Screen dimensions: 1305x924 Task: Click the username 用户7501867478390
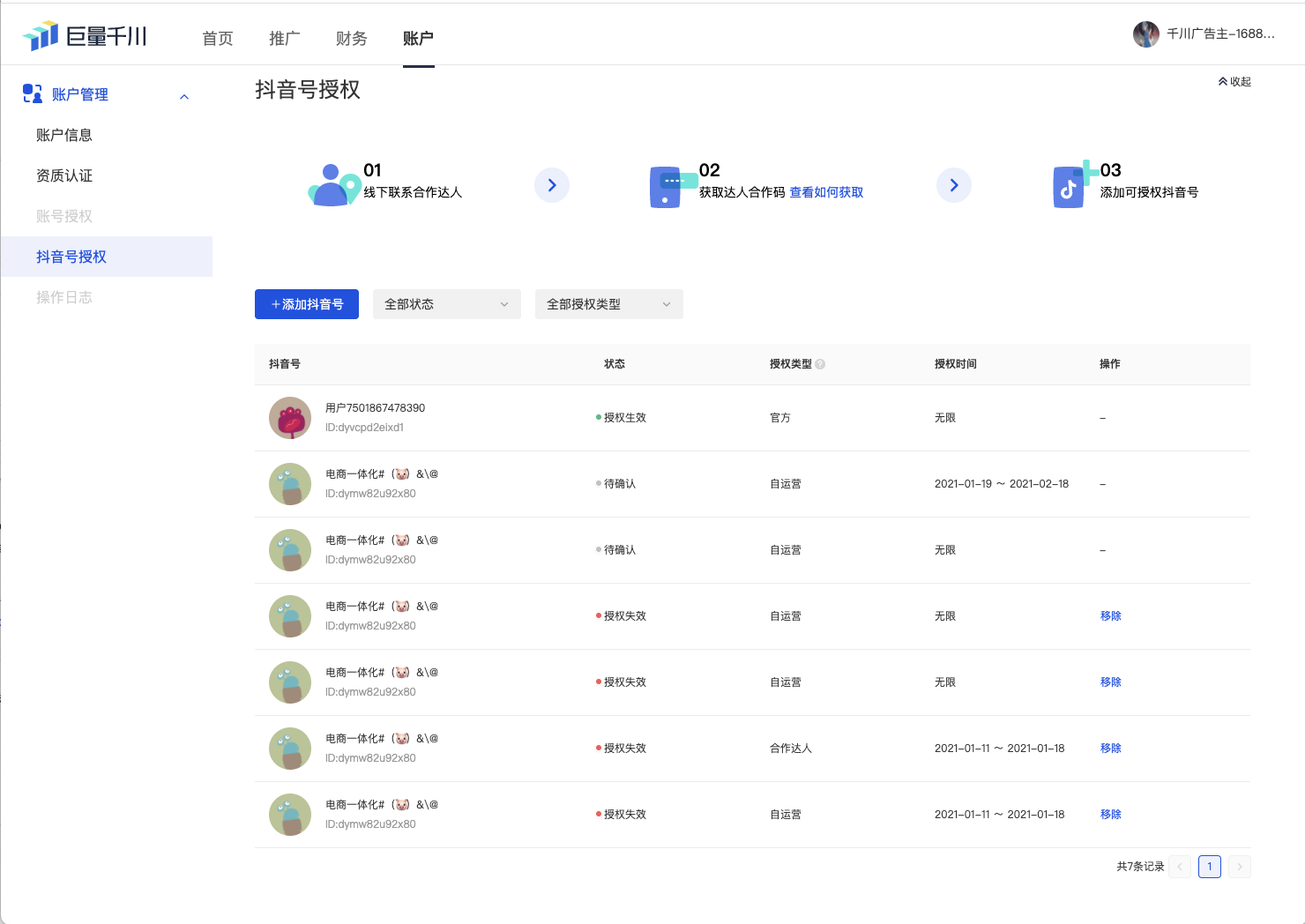coord(375,408)
